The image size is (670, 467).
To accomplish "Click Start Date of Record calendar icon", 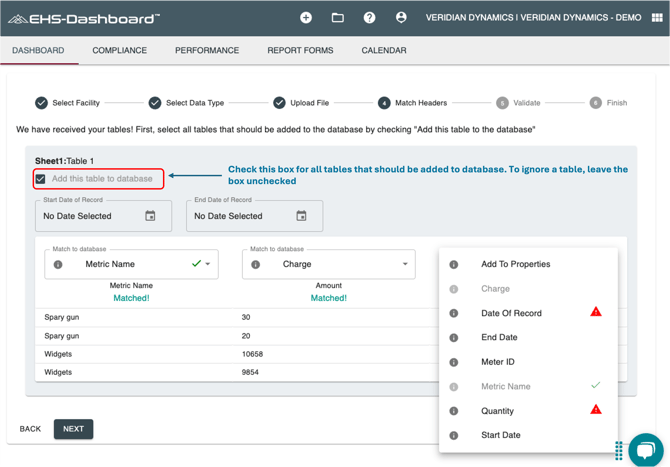I will click(x=150, y=216).
